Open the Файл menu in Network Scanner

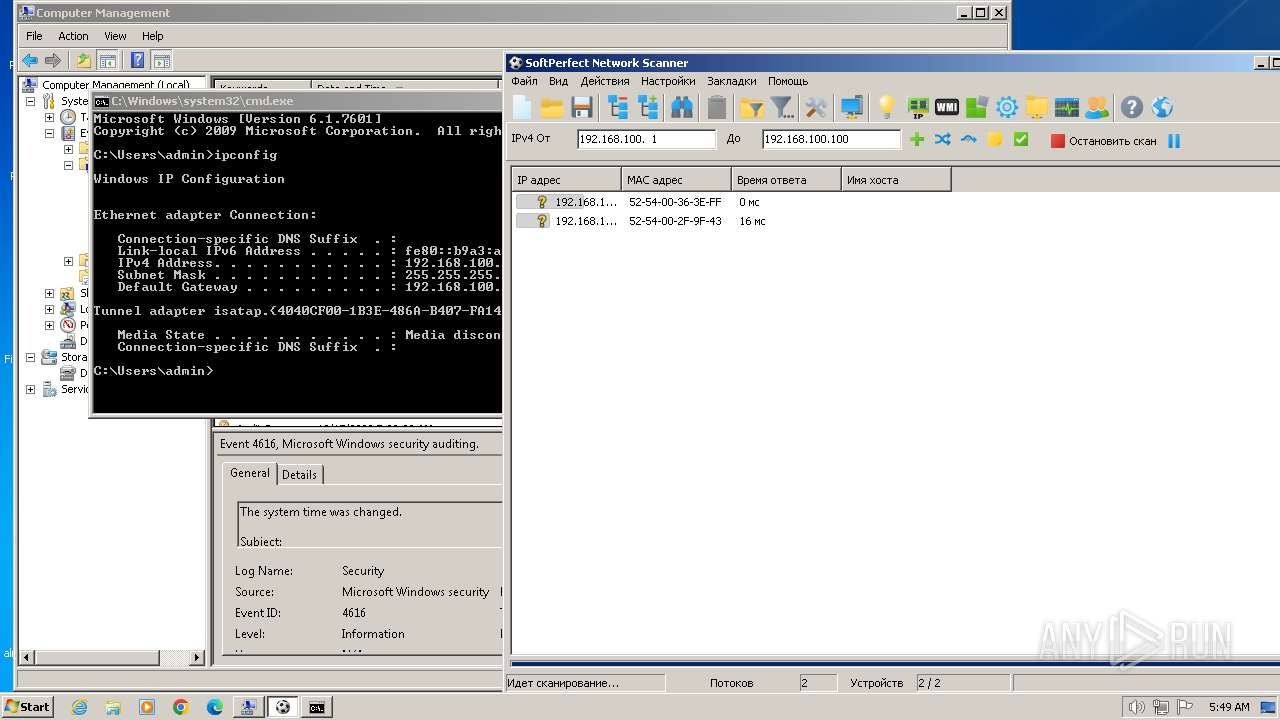[x=524, y=81]
